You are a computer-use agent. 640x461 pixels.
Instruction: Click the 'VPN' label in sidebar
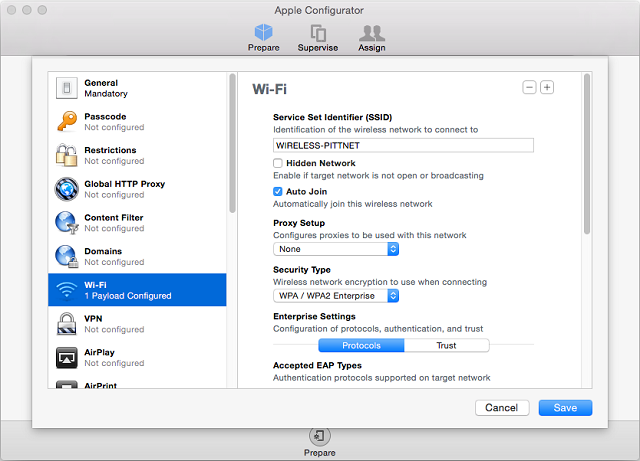click(93, 318)
